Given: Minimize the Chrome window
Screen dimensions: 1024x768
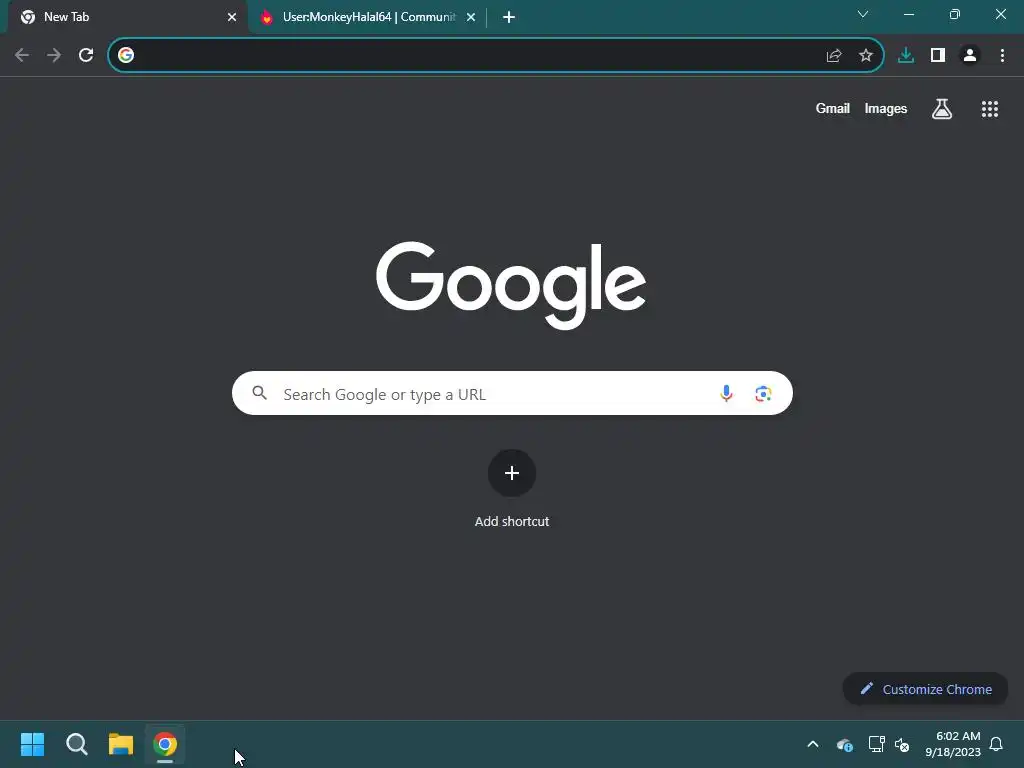Looking at the screenshot, I should tap(909, 14).
